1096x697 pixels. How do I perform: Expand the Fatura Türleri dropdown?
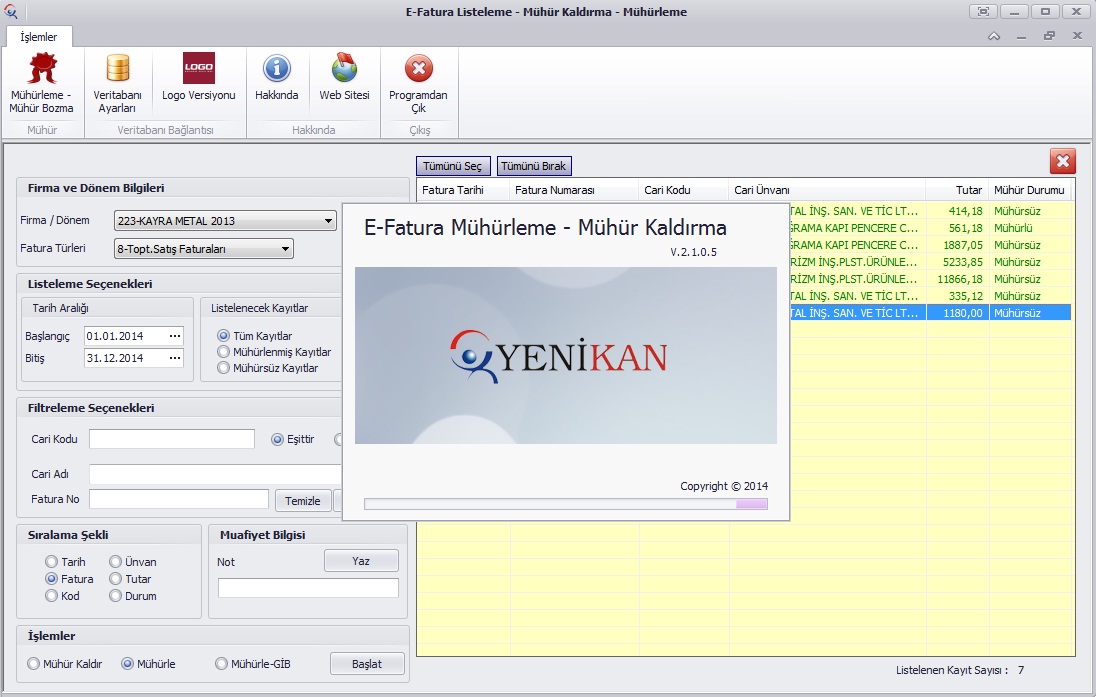[x=285, y=249]
